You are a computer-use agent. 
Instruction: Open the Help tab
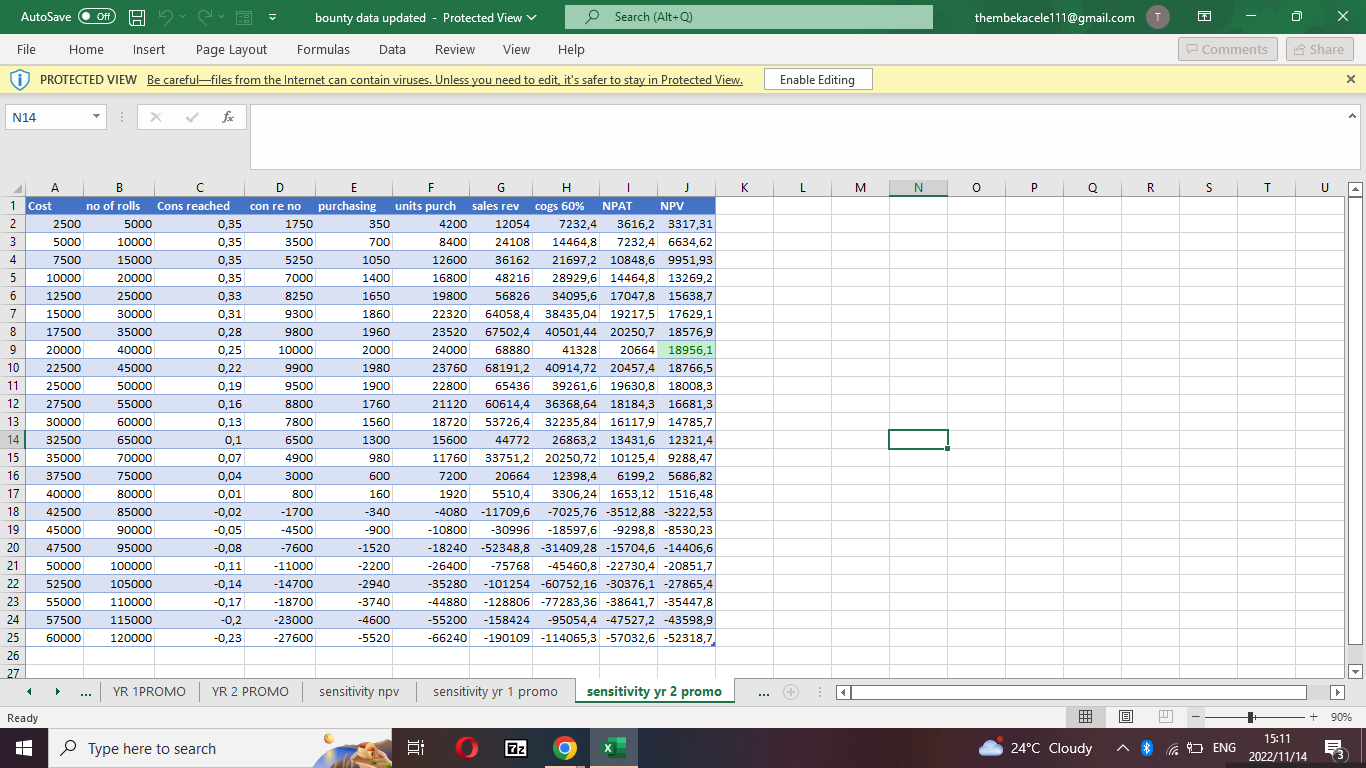point(571,49)
